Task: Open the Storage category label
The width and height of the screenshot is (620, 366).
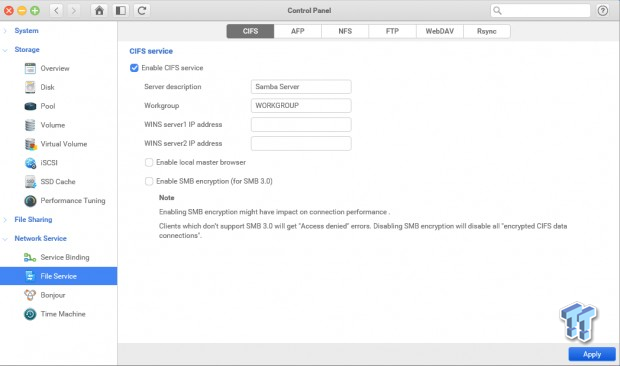Action: [27, 50]
